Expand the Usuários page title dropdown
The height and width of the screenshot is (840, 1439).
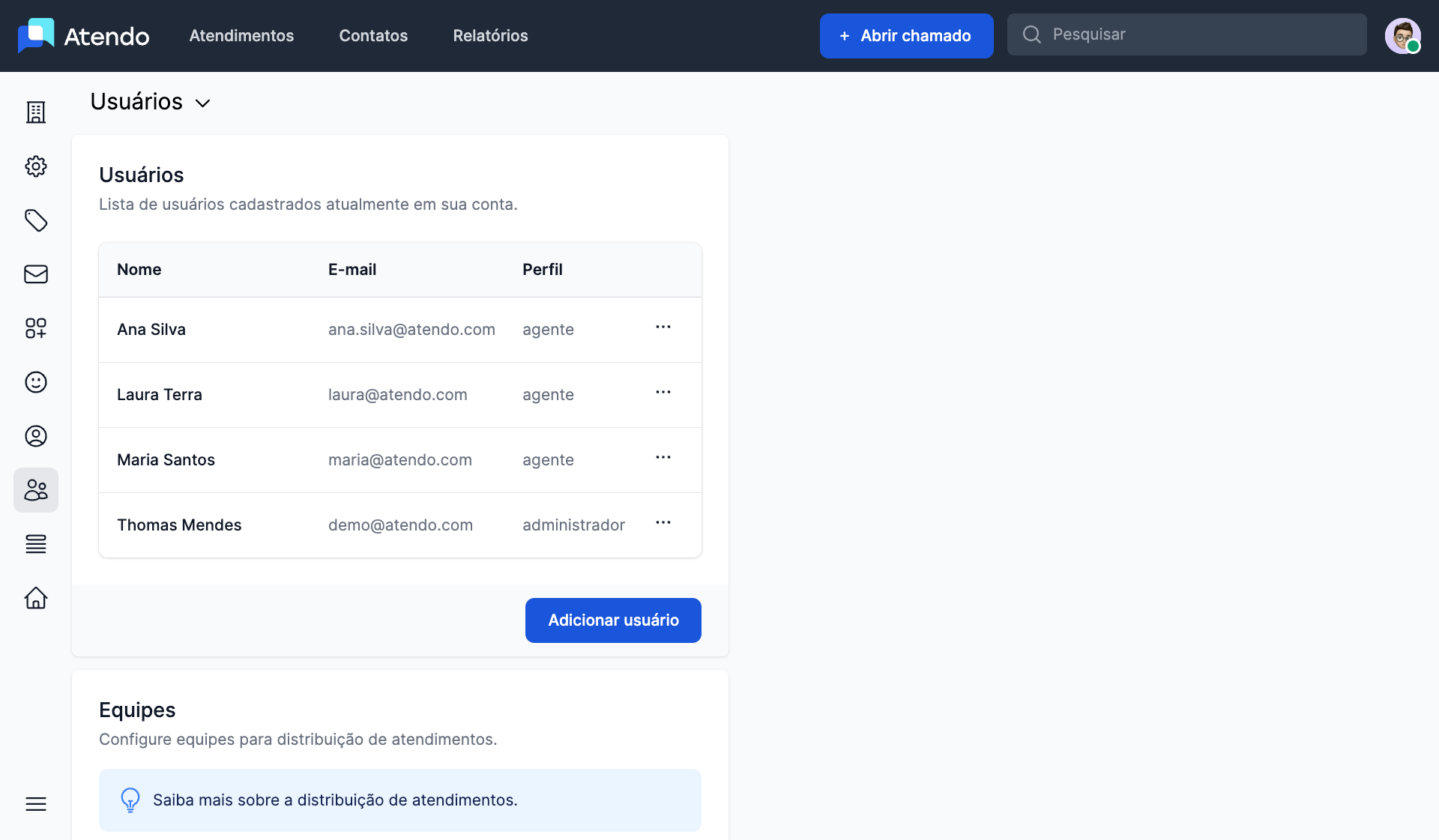pyautogui.click(x=202, y=103)
